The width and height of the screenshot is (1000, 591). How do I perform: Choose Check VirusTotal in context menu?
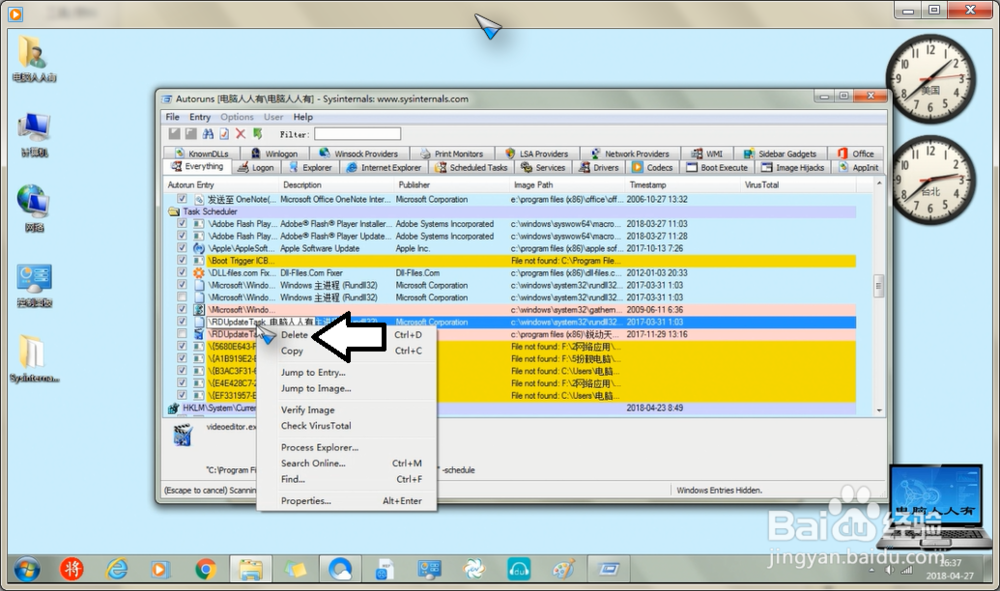pos(316,426)
